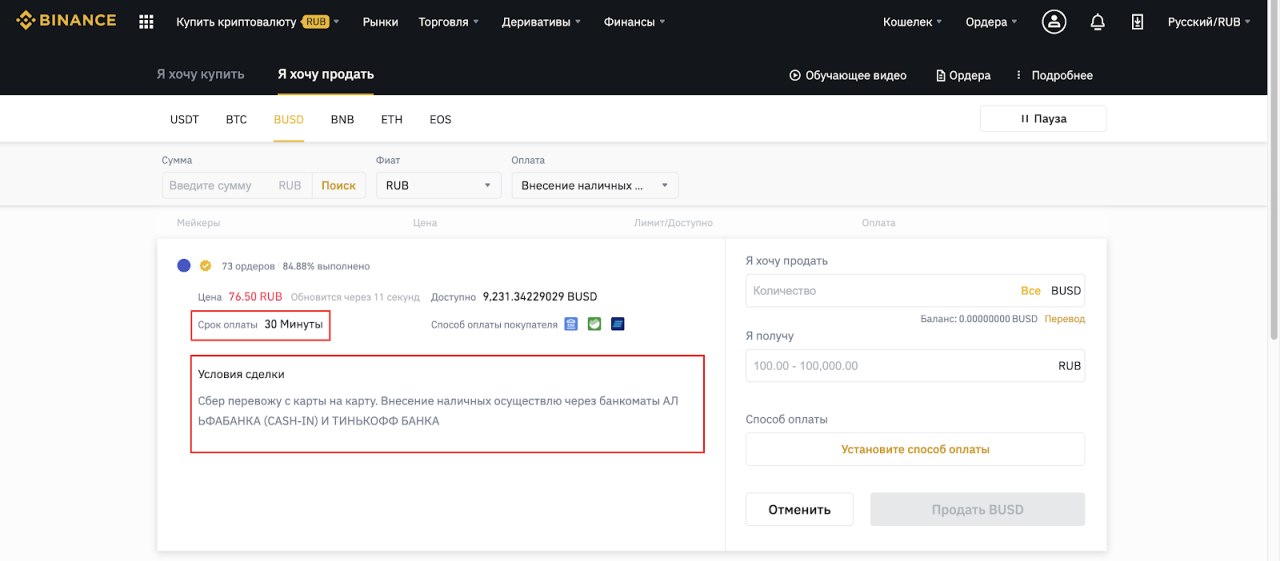
Task: Open the notifications bell icon
Action: point(1097,21)
